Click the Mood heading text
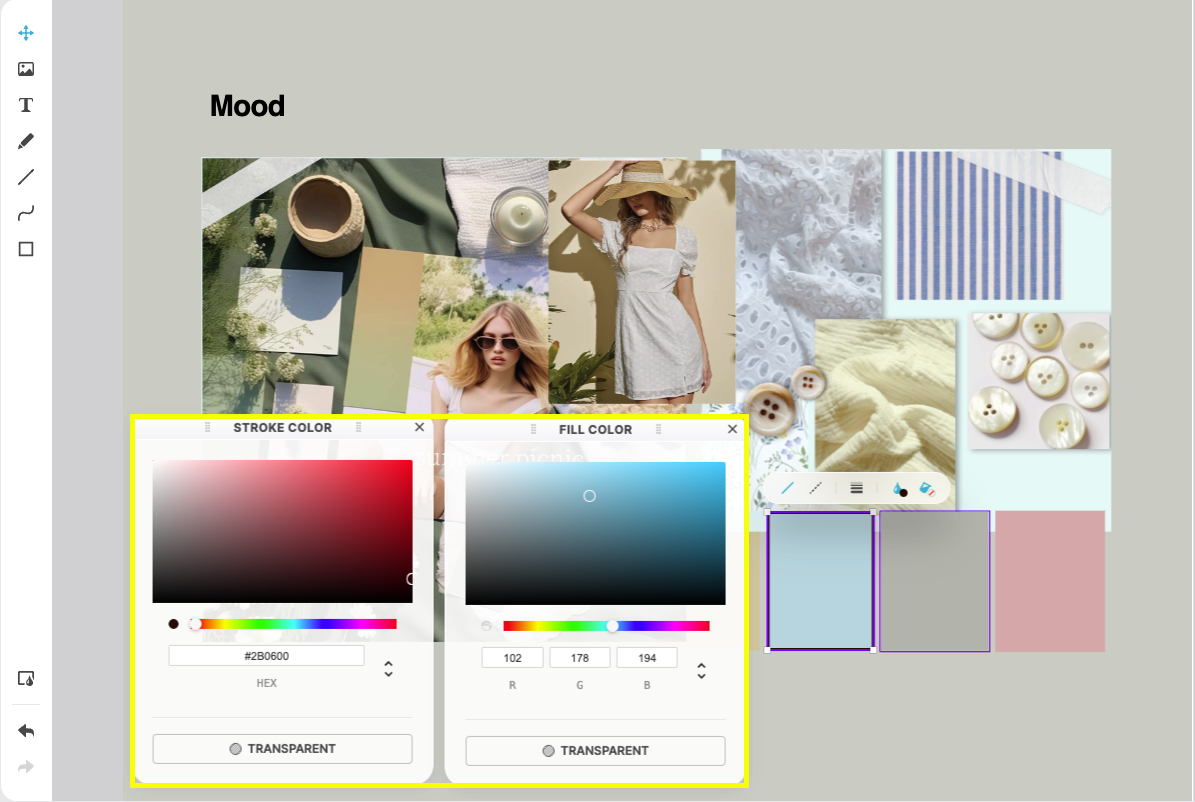 247,106
